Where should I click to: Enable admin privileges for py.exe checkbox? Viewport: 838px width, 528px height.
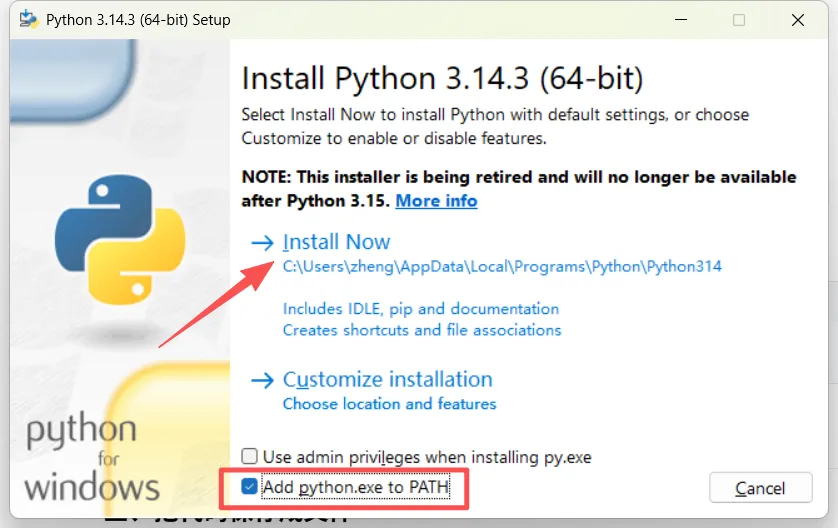pos(249,456)
